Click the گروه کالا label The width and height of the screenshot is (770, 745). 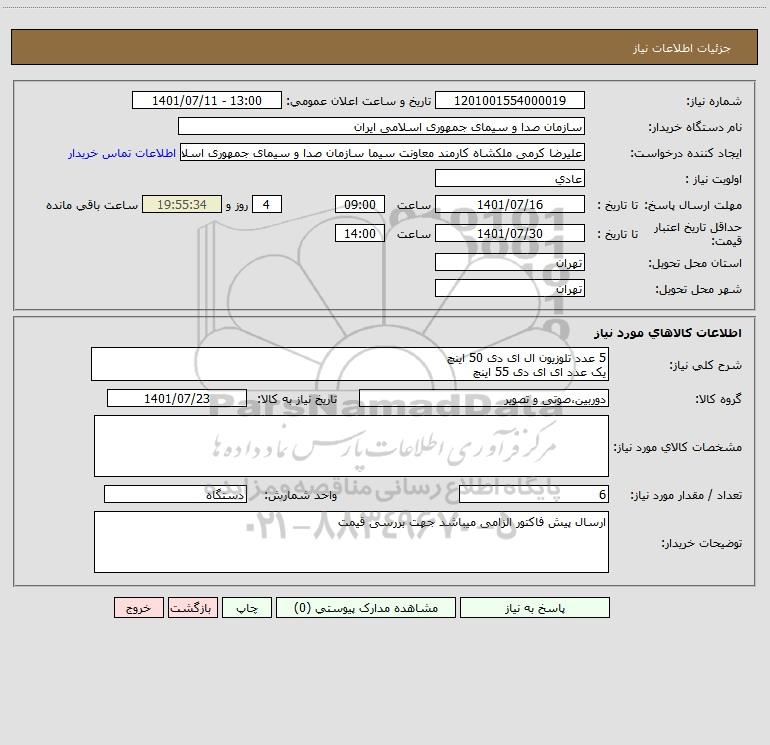[x=719, y=400]
